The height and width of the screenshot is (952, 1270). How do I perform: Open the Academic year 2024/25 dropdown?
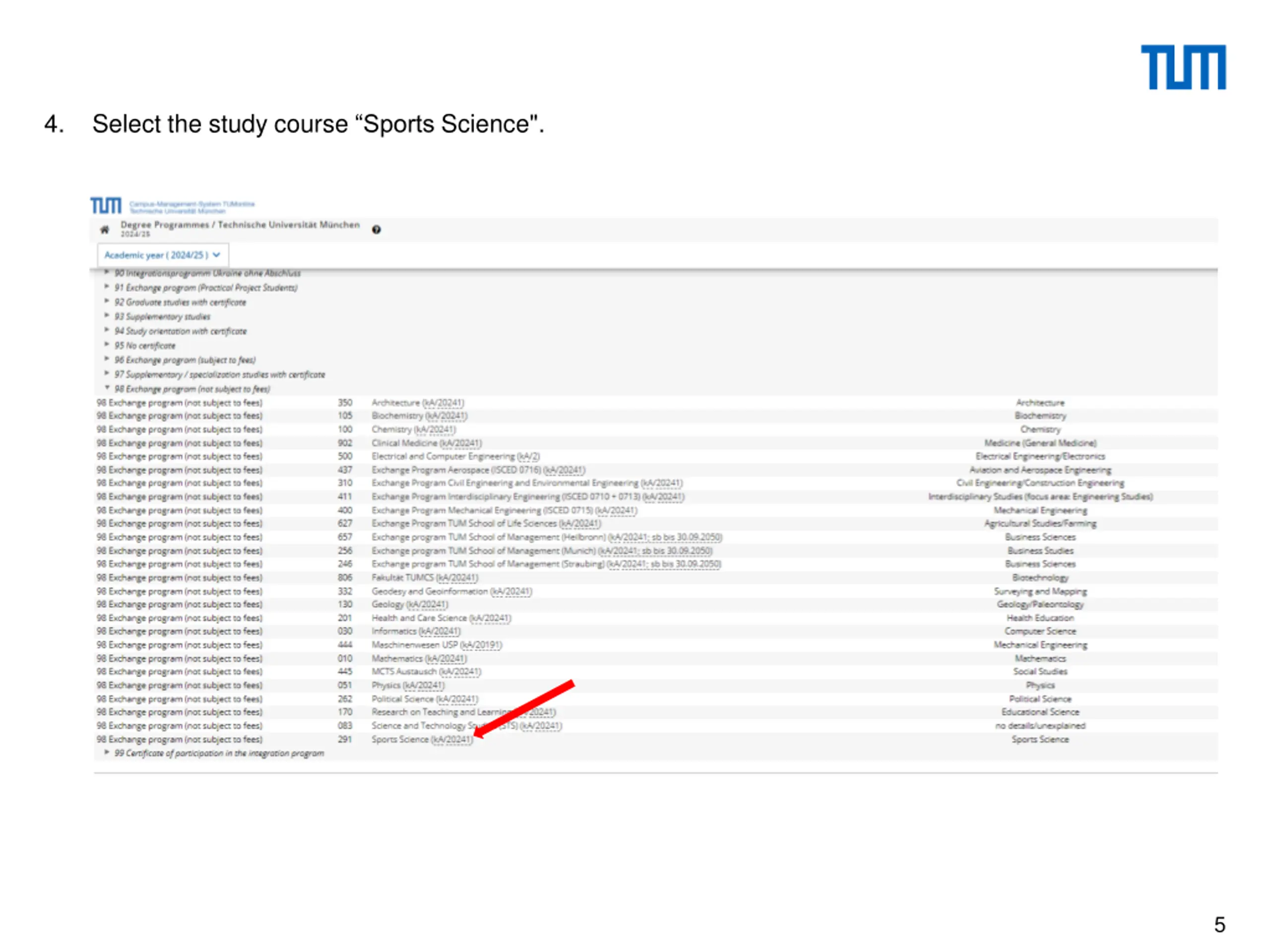click(163, 255)
